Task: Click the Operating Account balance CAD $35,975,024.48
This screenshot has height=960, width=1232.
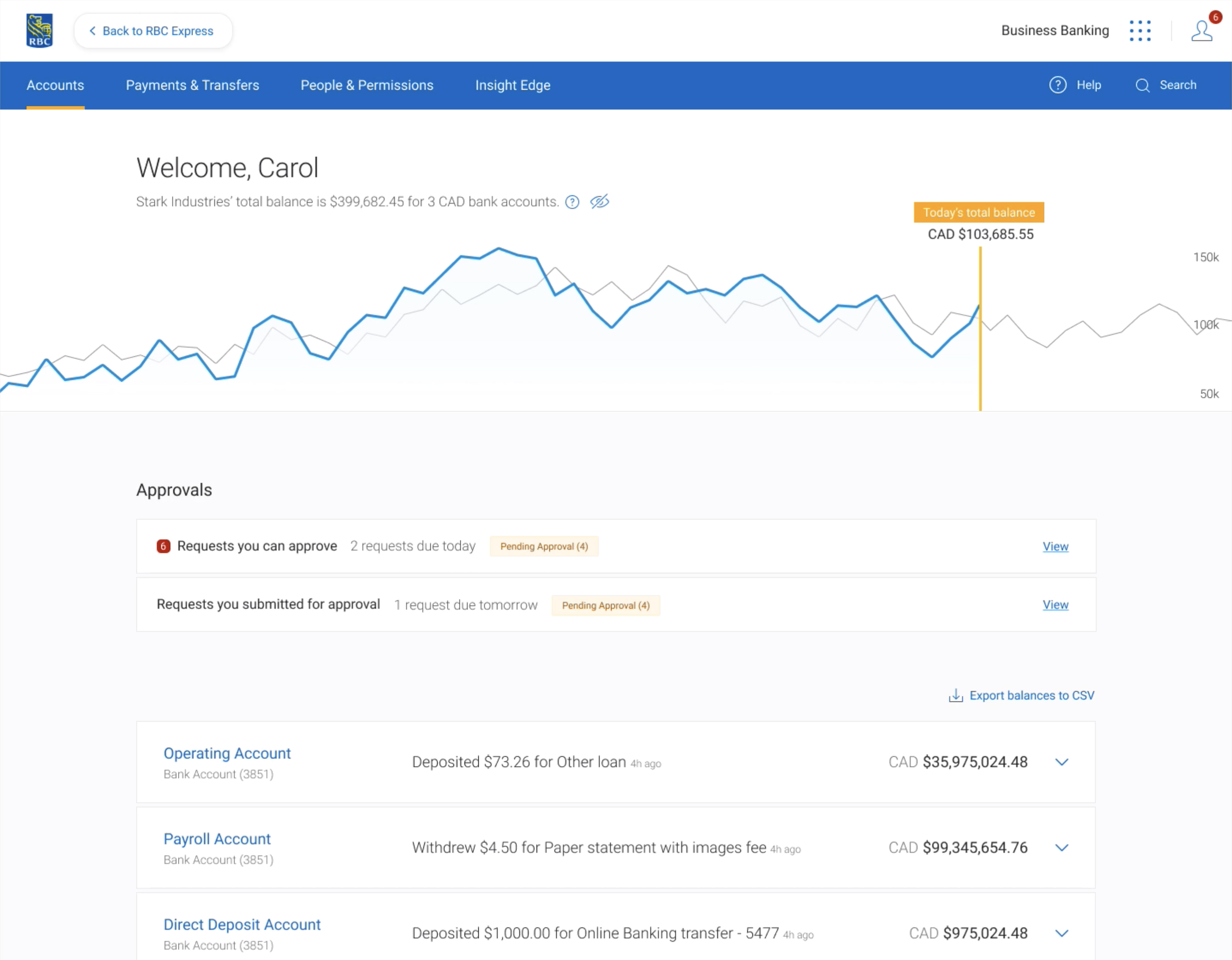Action: tap(958, 762)
